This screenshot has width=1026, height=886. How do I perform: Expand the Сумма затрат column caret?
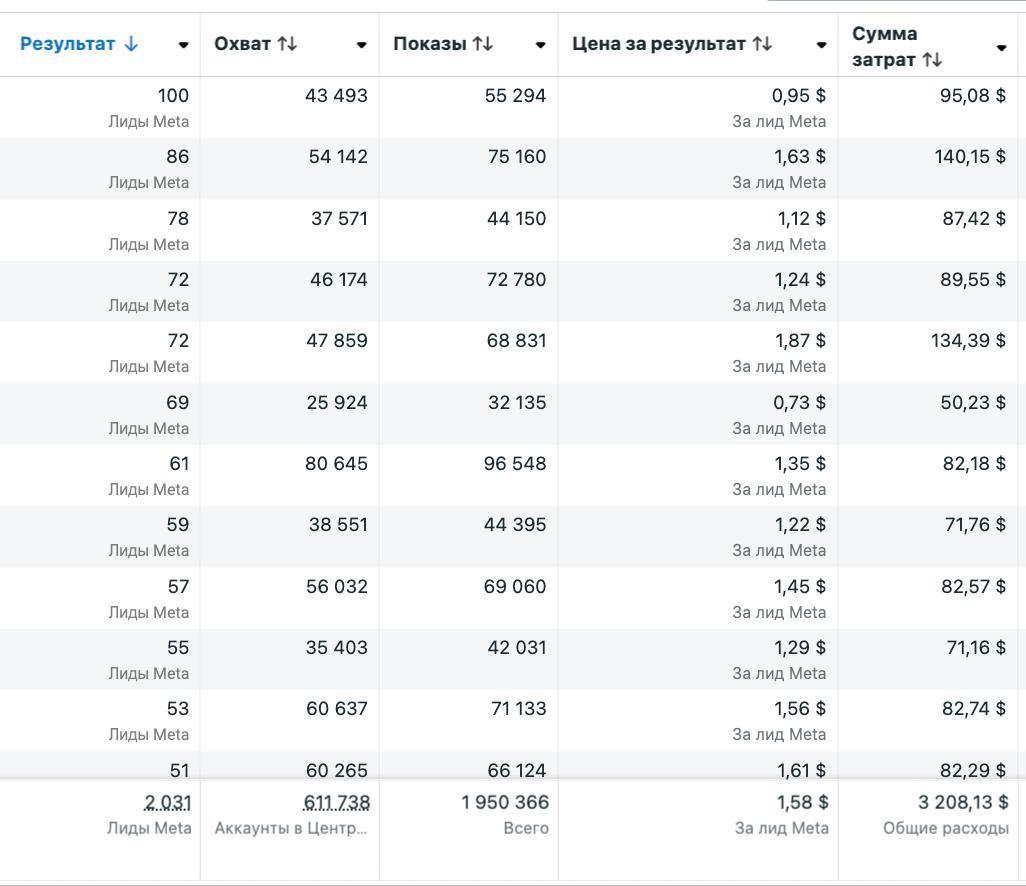click(x=1002, y=48)
